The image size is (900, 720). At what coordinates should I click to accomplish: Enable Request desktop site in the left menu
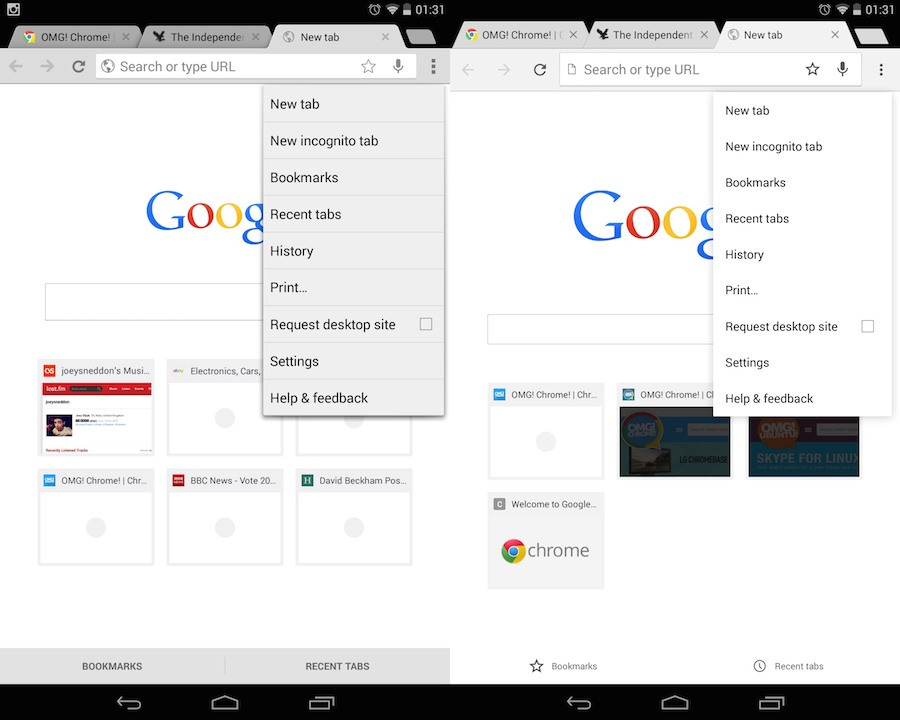427,324
